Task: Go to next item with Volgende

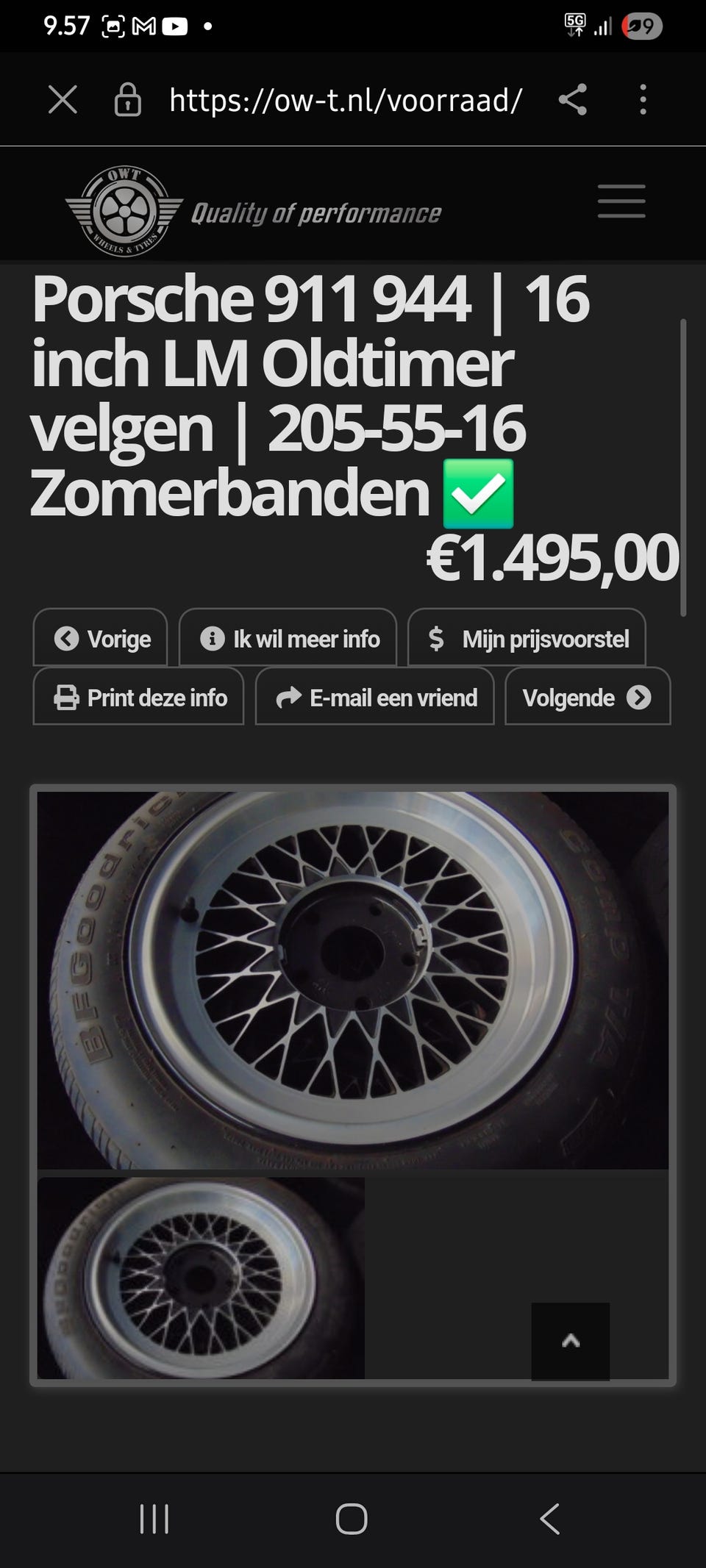Action: 588,696
